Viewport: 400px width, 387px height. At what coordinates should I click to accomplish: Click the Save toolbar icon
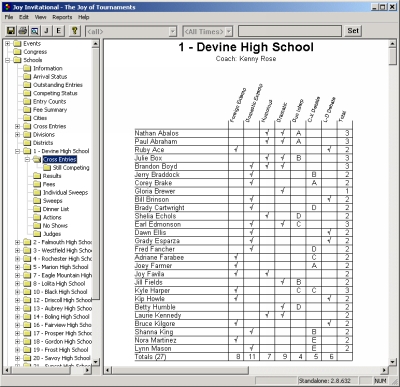point(11,31)
